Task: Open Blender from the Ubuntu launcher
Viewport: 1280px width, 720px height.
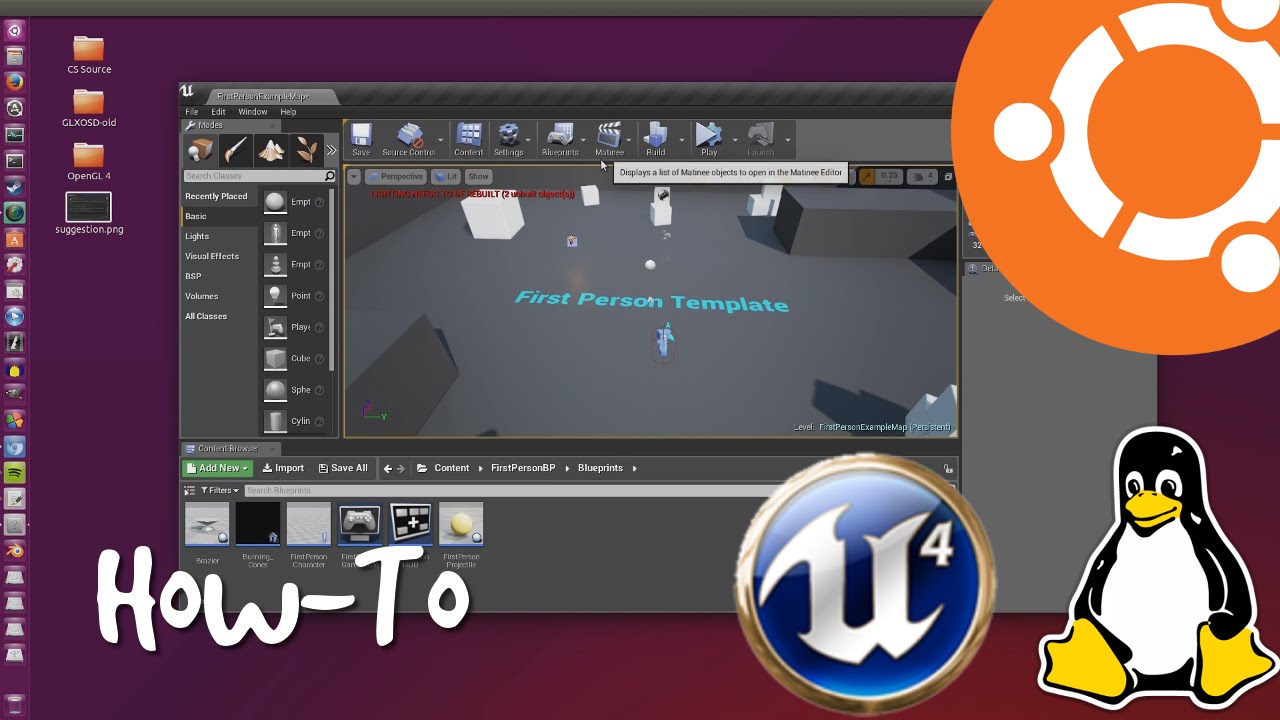Action: point(14,550)
